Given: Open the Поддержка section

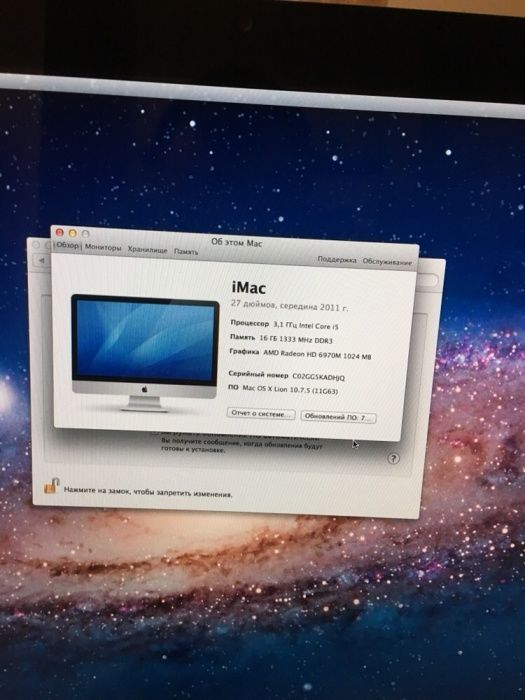Looking at the screenshot, I should pyautogui.click(x=337, y=260).
